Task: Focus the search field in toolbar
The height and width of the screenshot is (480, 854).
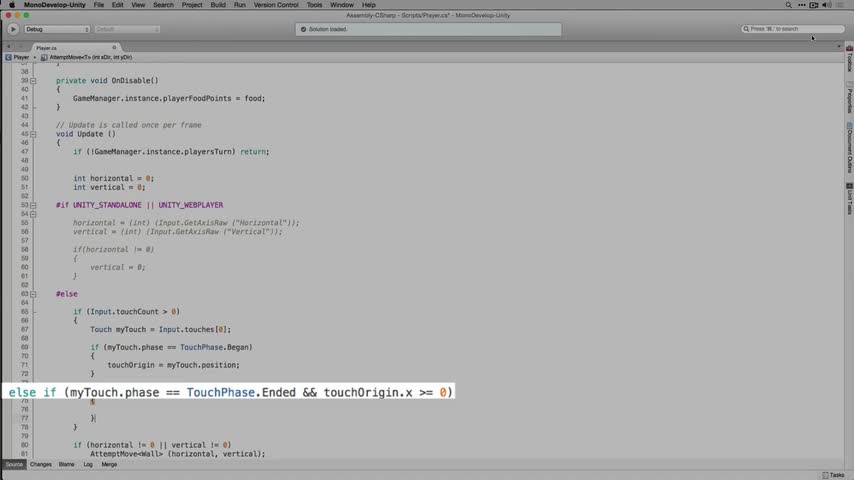Action: (x=792, y=29)
